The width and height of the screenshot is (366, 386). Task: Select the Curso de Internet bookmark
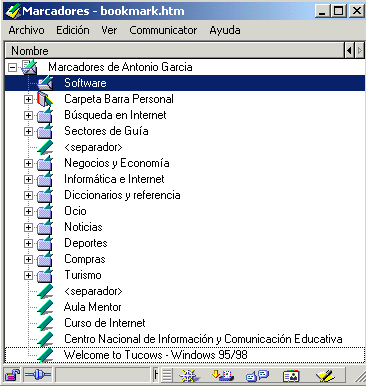105,323
